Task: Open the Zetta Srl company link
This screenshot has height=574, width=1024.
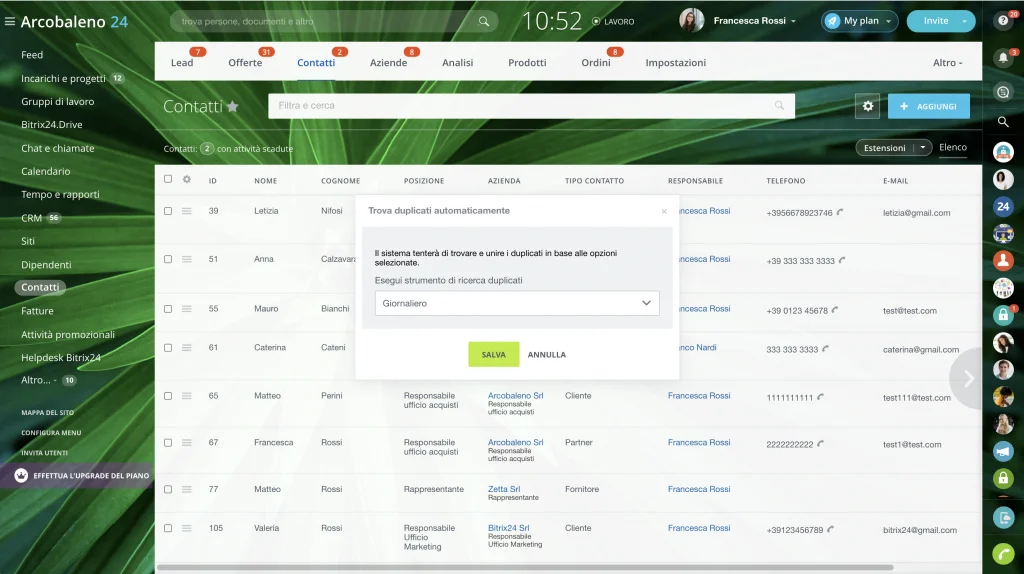Action: click(x=504, y=488)
